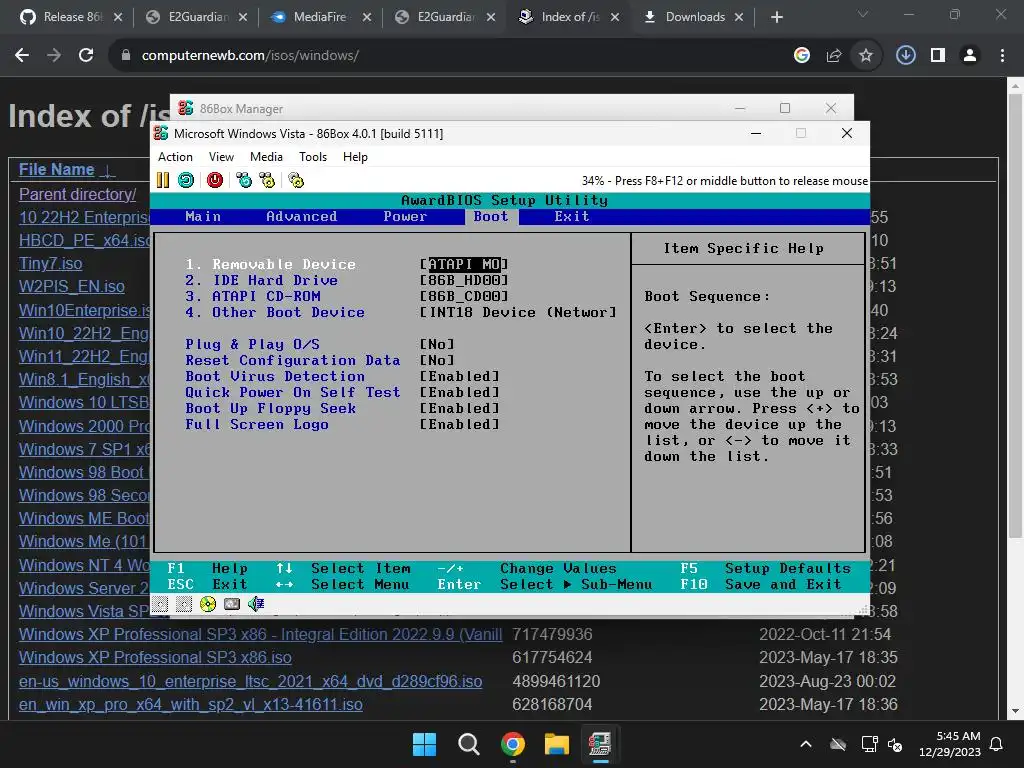Open the View menu in 86Box
The image size is (1024, 768).
pyautogui.click(x=221, y=157)
